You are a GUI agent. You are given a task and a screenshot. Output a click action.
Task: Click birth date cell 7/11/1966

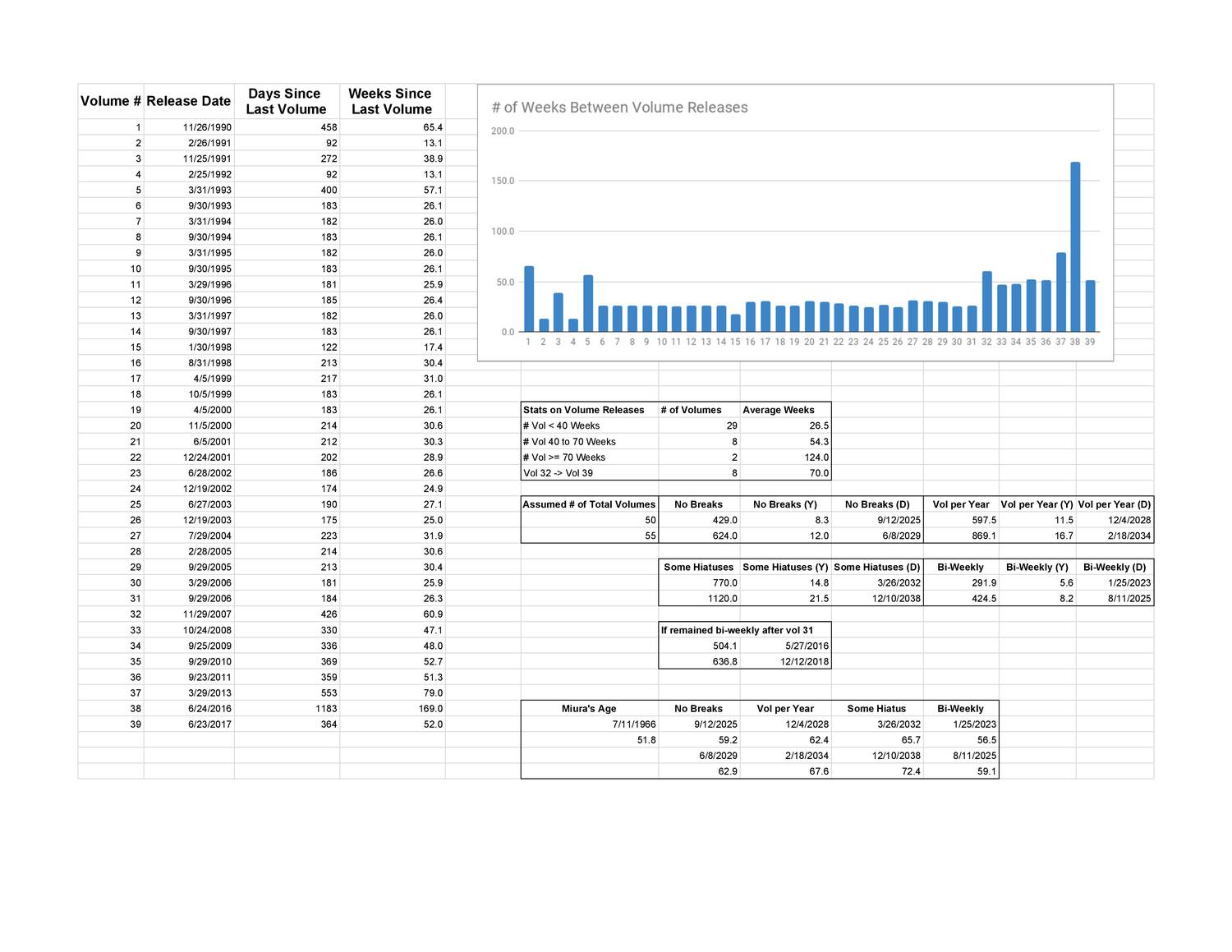[x=590, y=724]
